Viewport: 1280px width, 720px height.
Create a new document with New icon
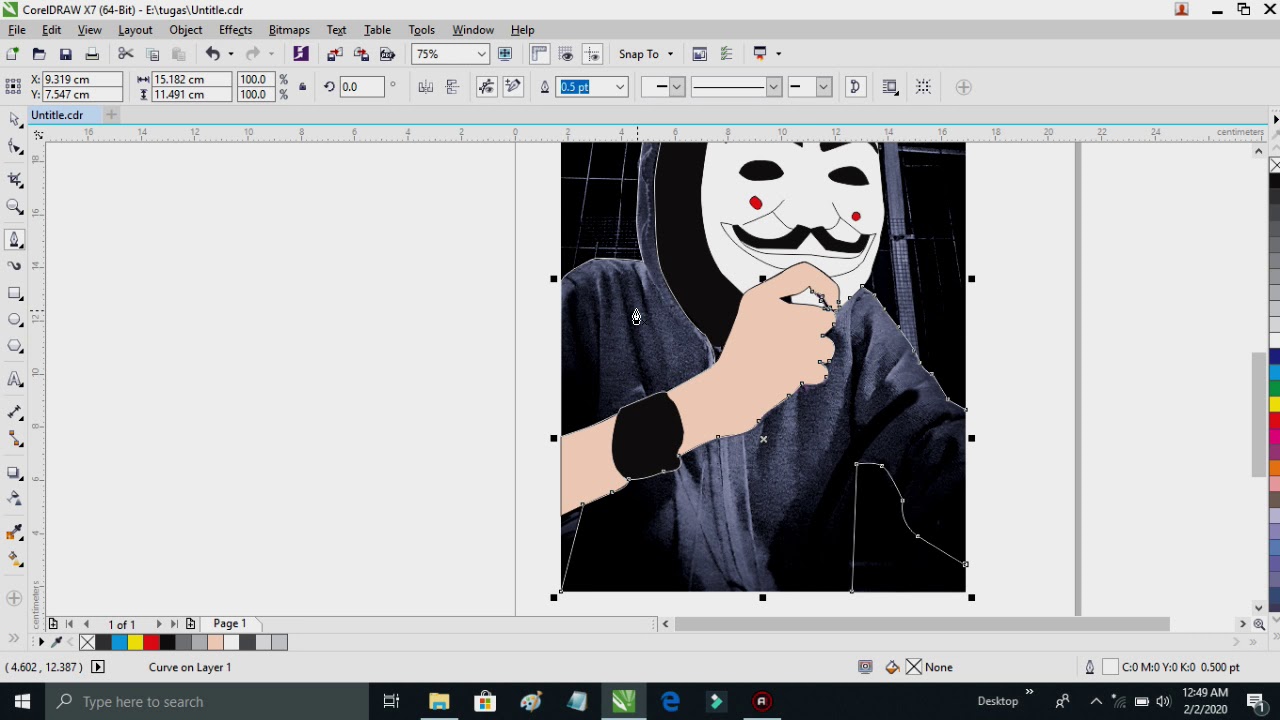13,54
